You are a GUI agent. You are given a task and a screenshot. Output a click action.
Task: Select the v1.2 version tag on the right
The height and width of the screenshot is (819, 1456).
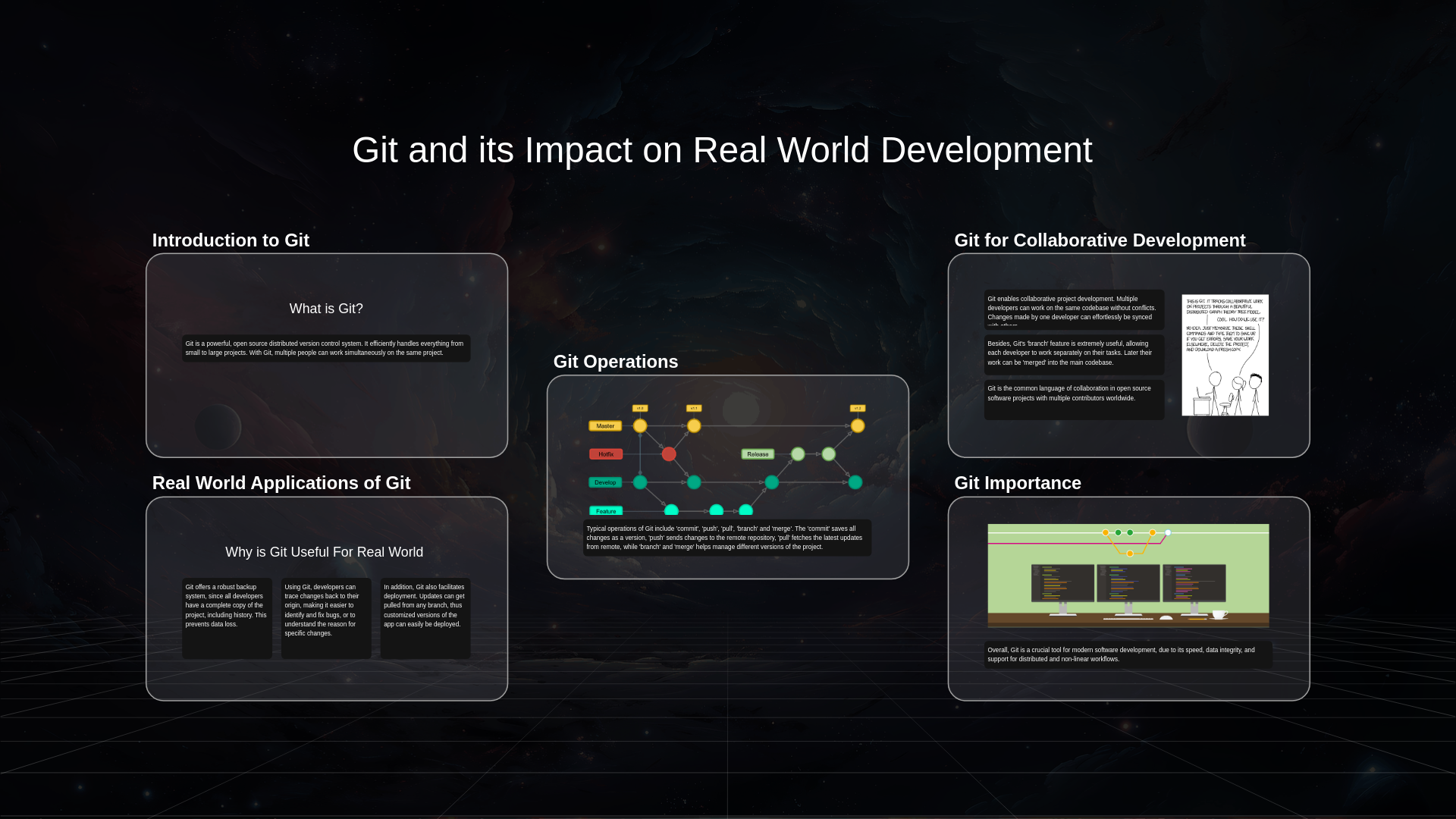(857, 407)
